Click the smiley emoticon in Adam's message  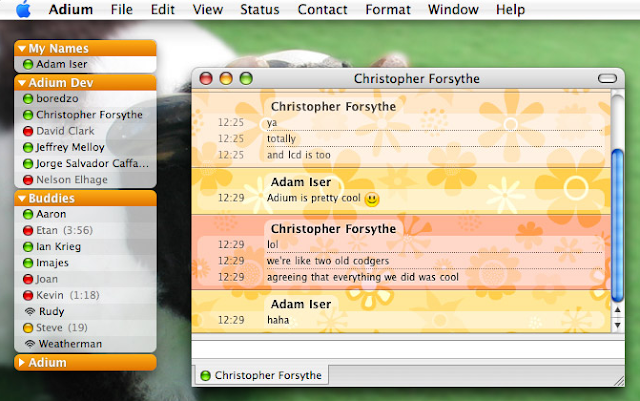[x=372, y=199]
